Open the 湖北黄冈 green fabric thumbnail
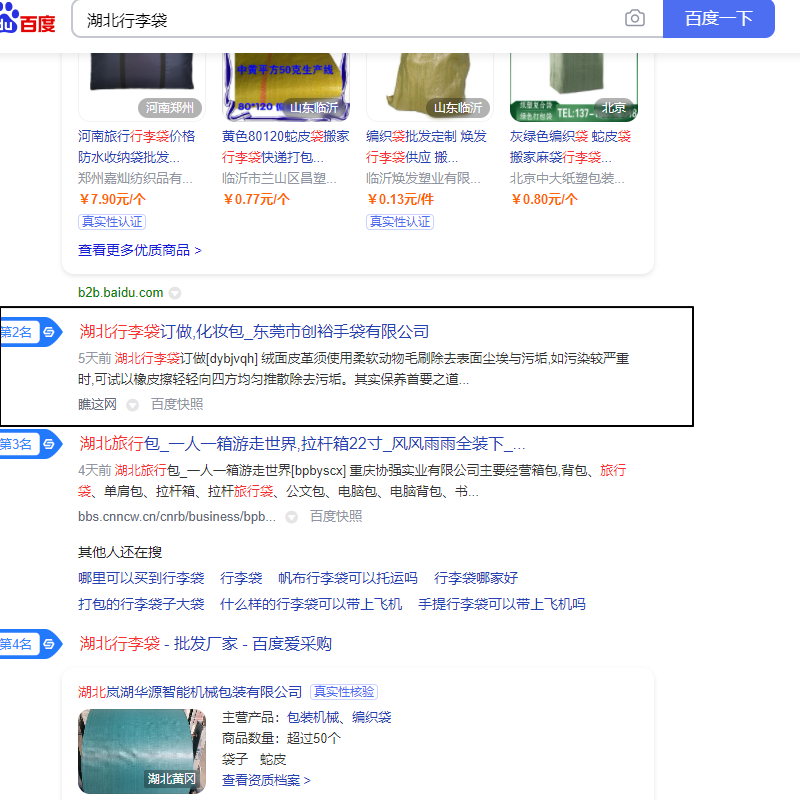 [142, 751]
